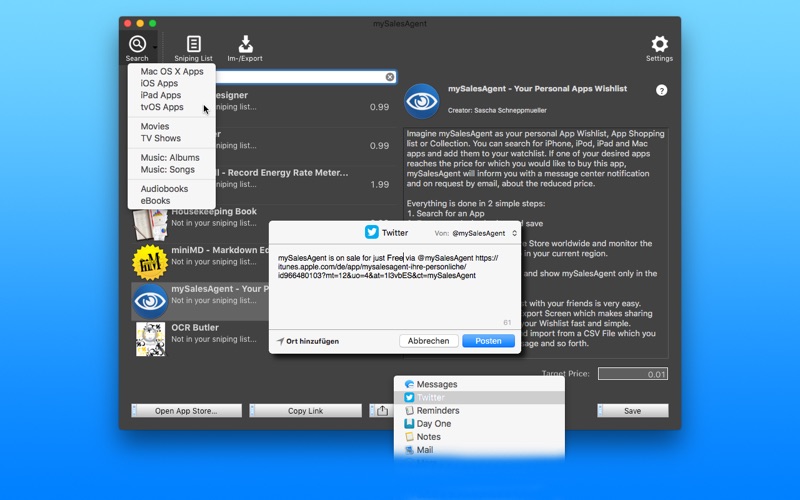Click the Copy Link button
800x500 pixels.
pos(305,411)
